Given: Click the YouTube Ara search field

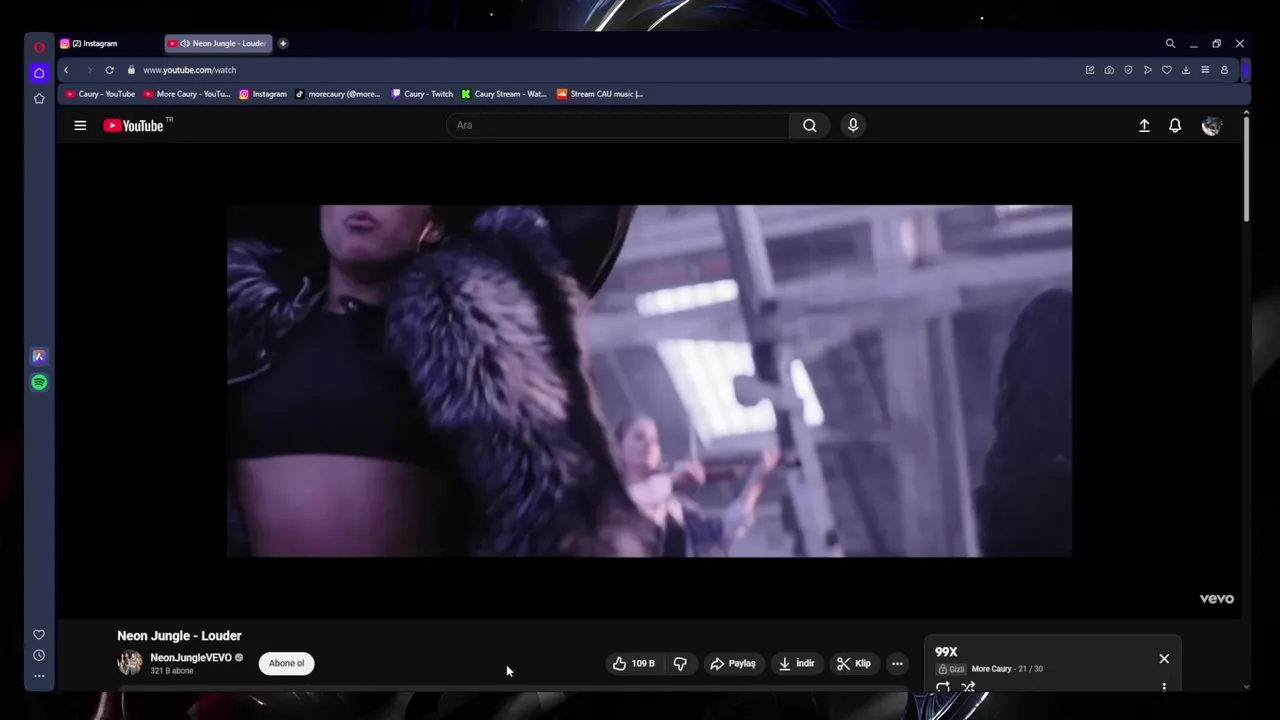Looking at the screenshot, I should click(618, 125).
